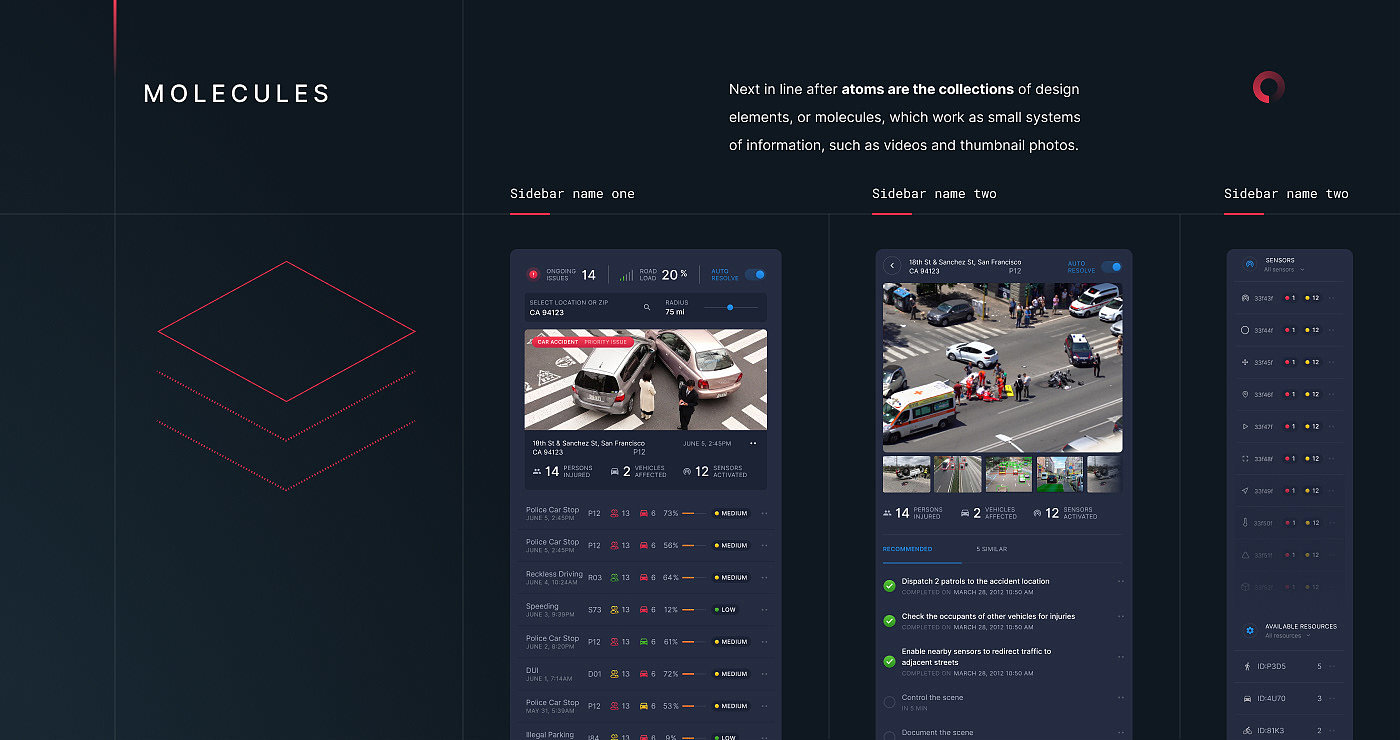
Task: Toggle Auto Resolve switch in sidebar two
Action: (1111, 267)
